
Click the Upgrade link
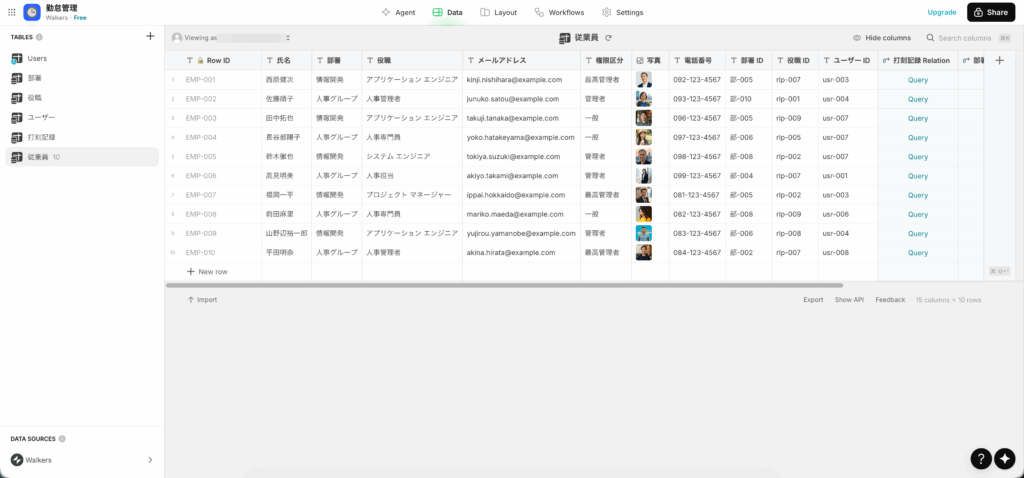click(941, 12)
